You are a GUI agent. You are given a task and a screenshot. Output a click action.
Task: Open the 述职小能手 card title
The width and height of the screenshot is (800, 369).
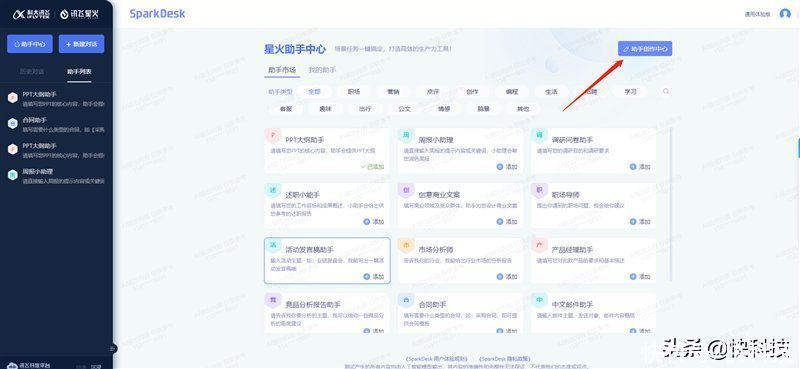tap(302, 195)
